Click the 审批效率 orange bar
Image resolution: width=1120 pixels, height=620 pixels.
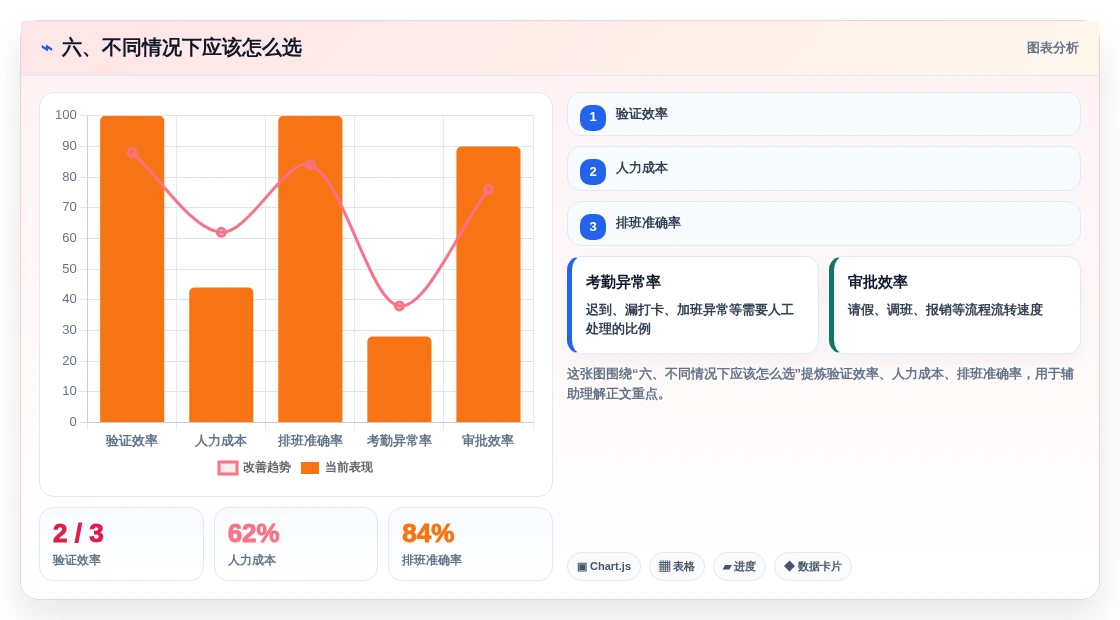(489, 284)
